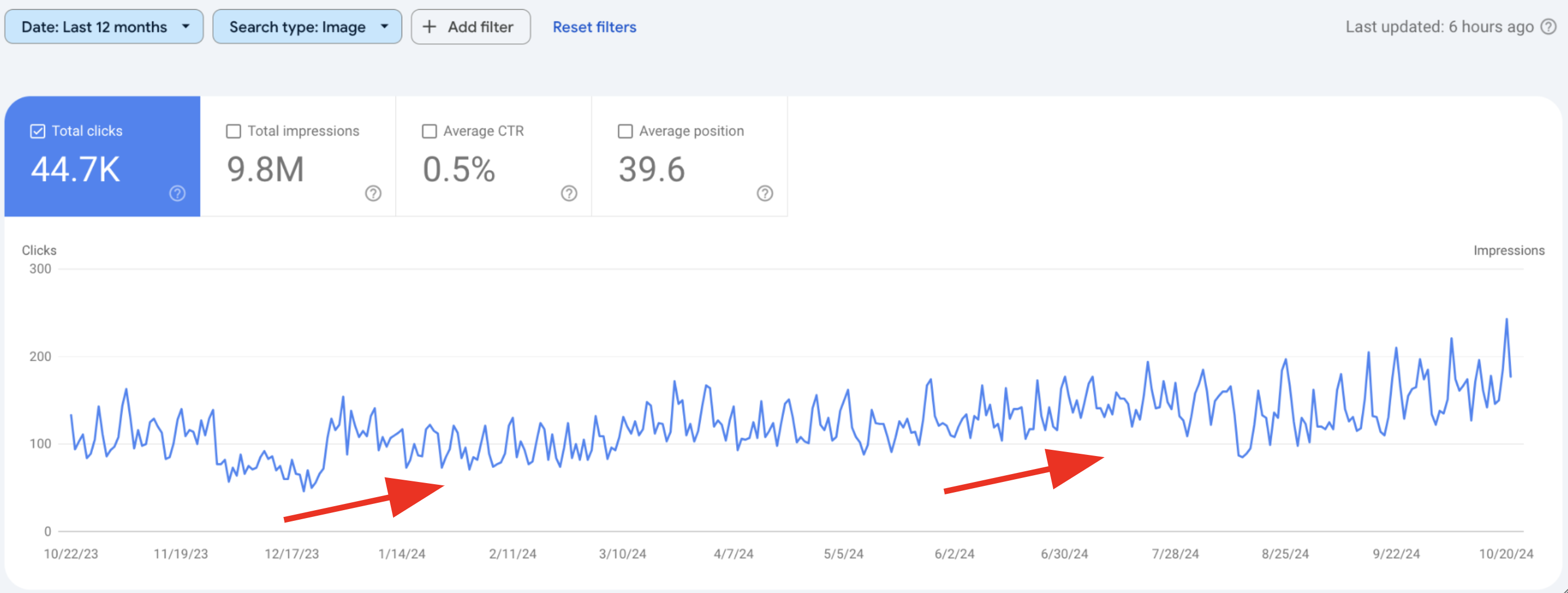Screen dimensions: 1568x593
Task: Click the 5/5/24 date label
Action: pos(844,554)
